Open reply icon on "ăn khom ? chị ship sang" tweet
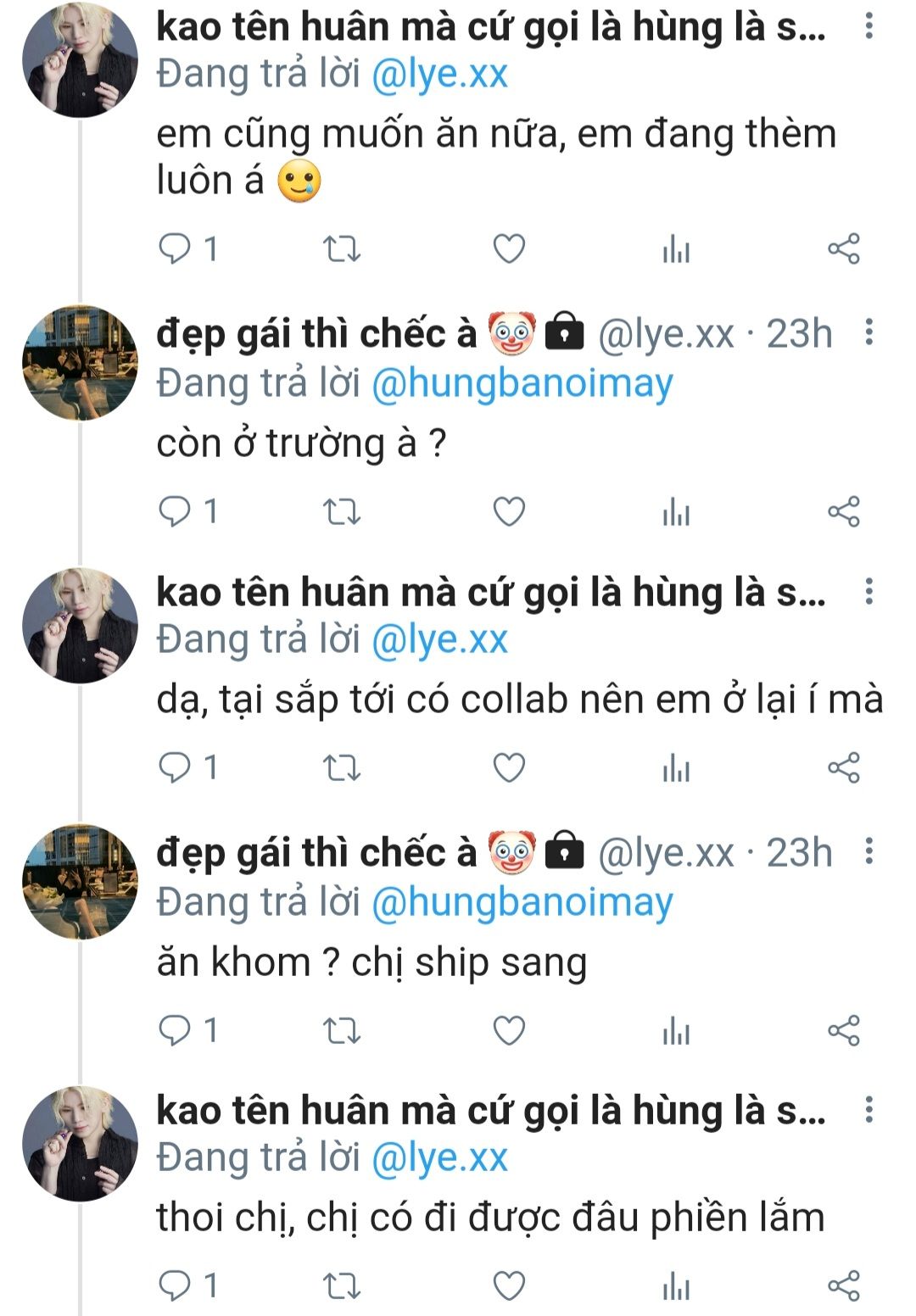Viewport: 916px width, 1316px height. [x=176, y=1031]
